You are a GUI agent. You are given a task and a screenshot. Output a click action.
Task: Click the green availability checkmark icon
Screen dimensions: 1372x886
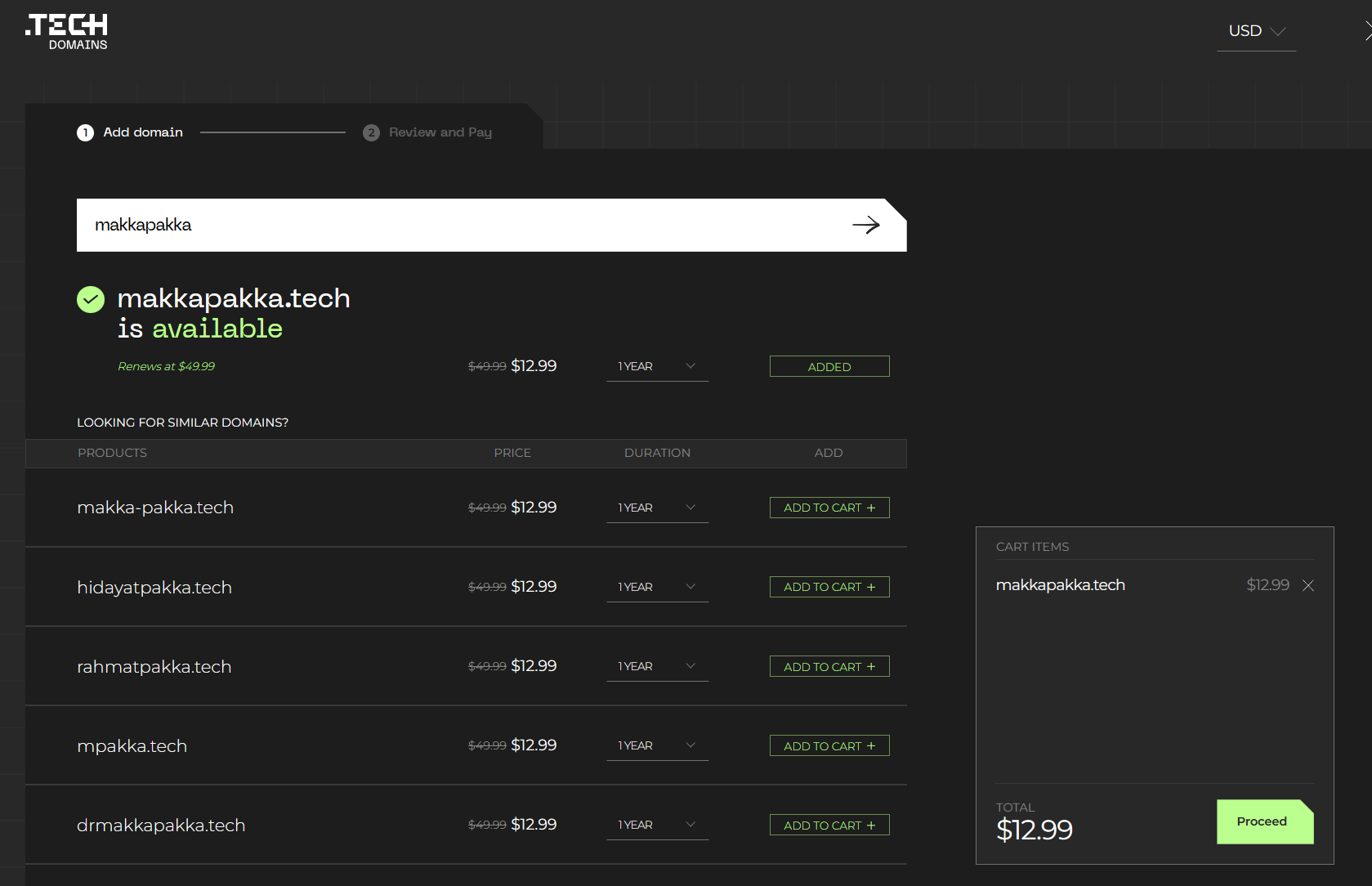coord(91,300)
